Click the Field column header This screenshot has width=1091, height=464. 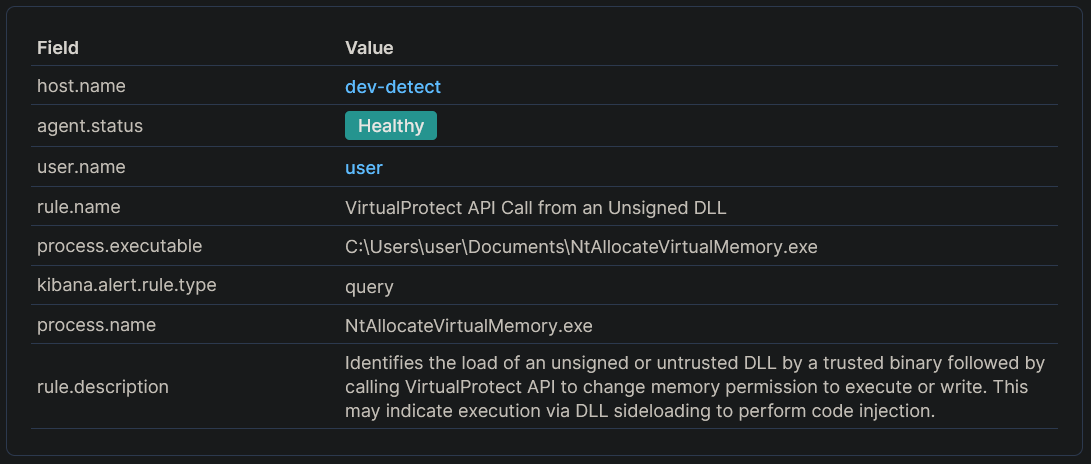point(58,48)
